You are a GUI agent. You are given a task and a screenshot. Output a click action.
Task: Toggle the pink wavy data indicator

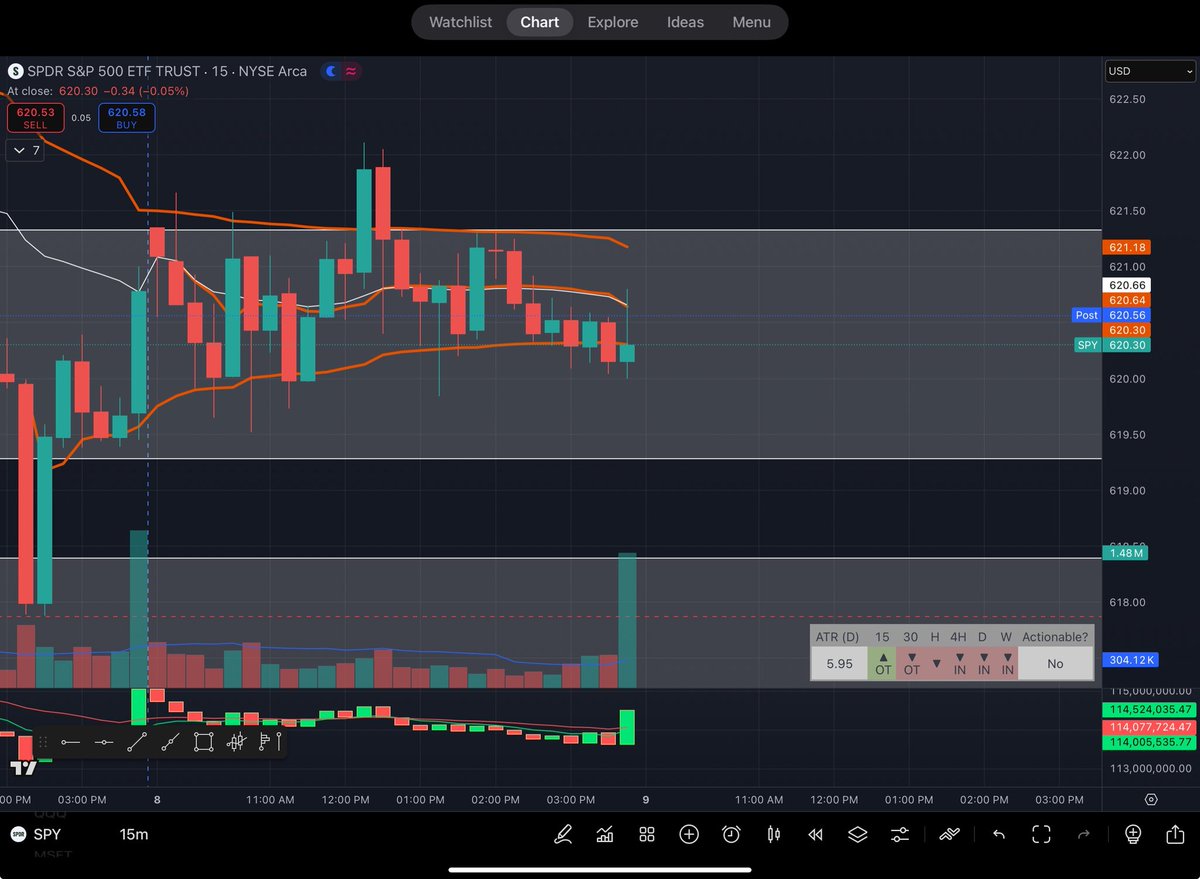(x=352, y=71)
